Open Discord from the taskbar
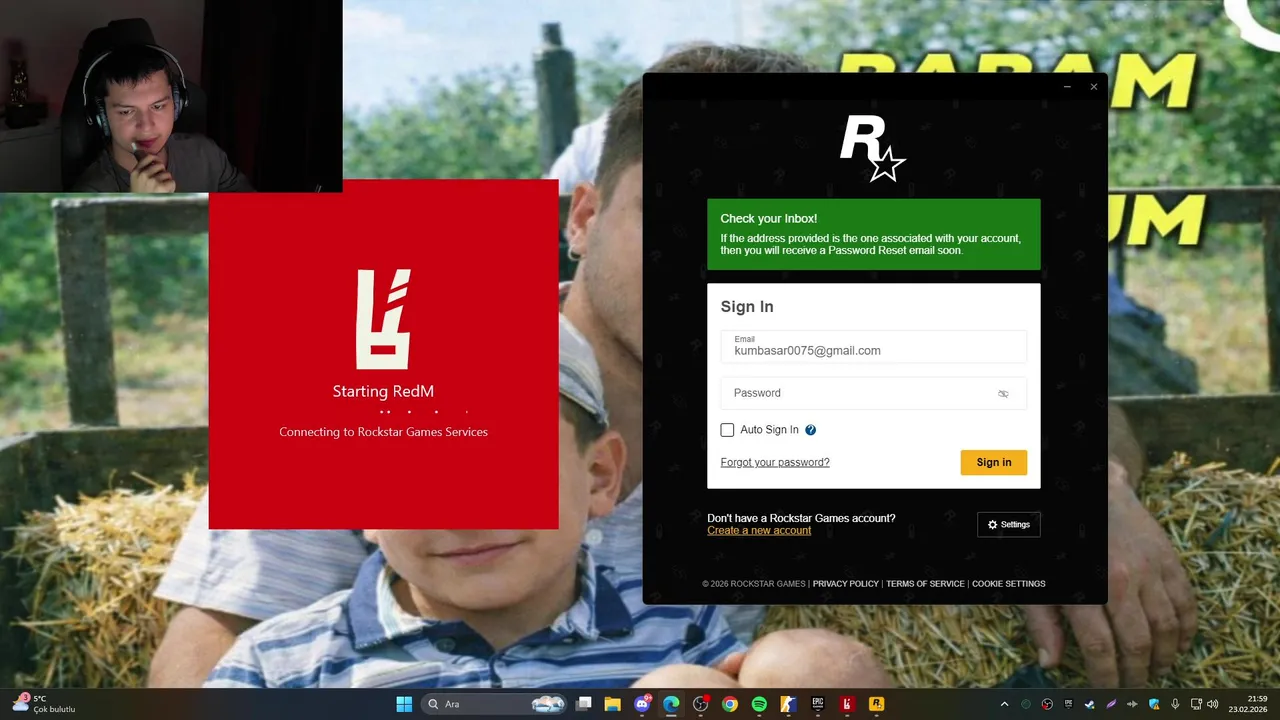Screen dimensions: 1280x720 [642, 704]
